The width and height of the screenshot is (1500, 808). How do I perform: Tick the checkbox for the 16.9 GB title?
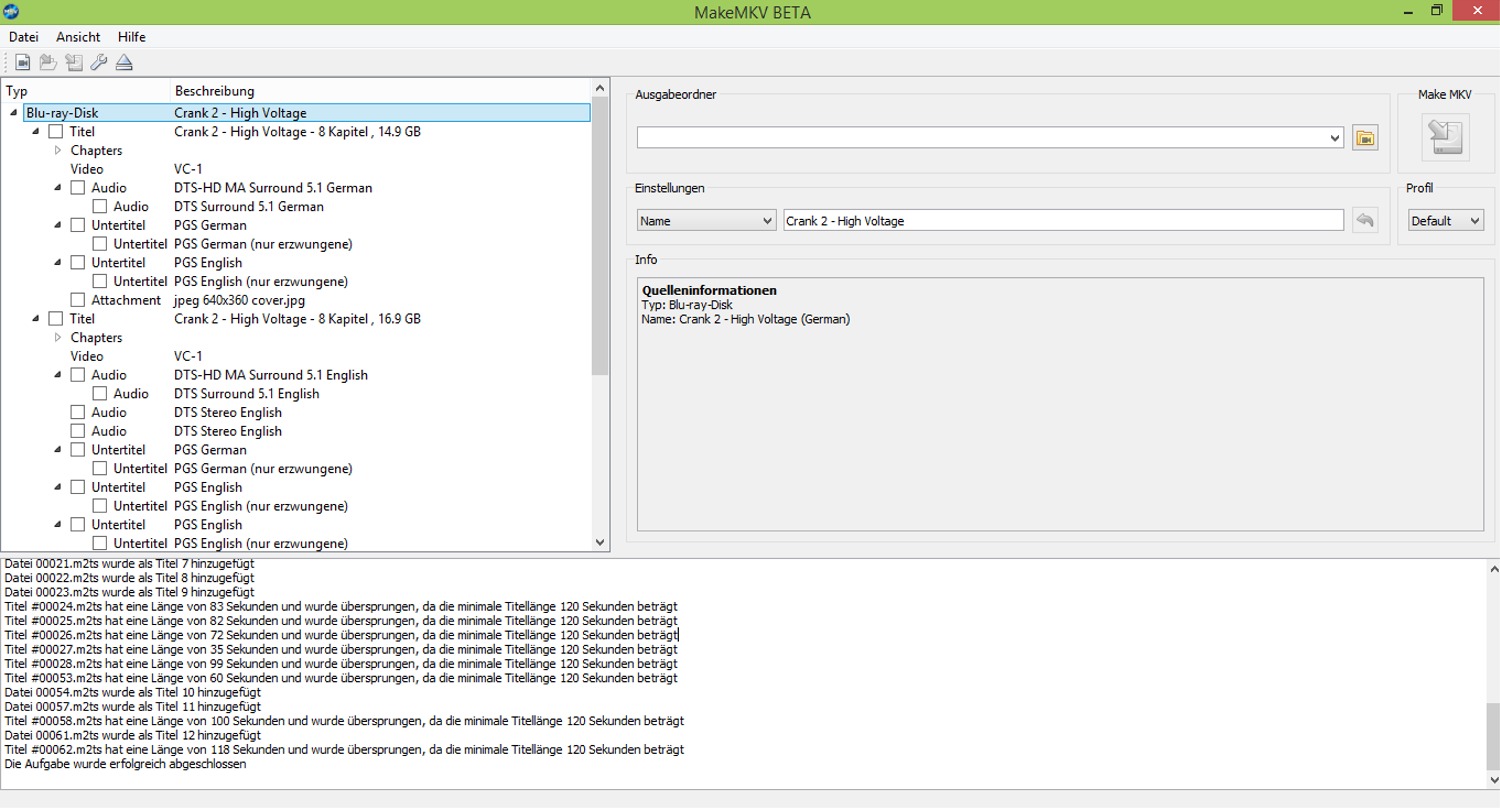pyautogui.click(x=56, y=318)
